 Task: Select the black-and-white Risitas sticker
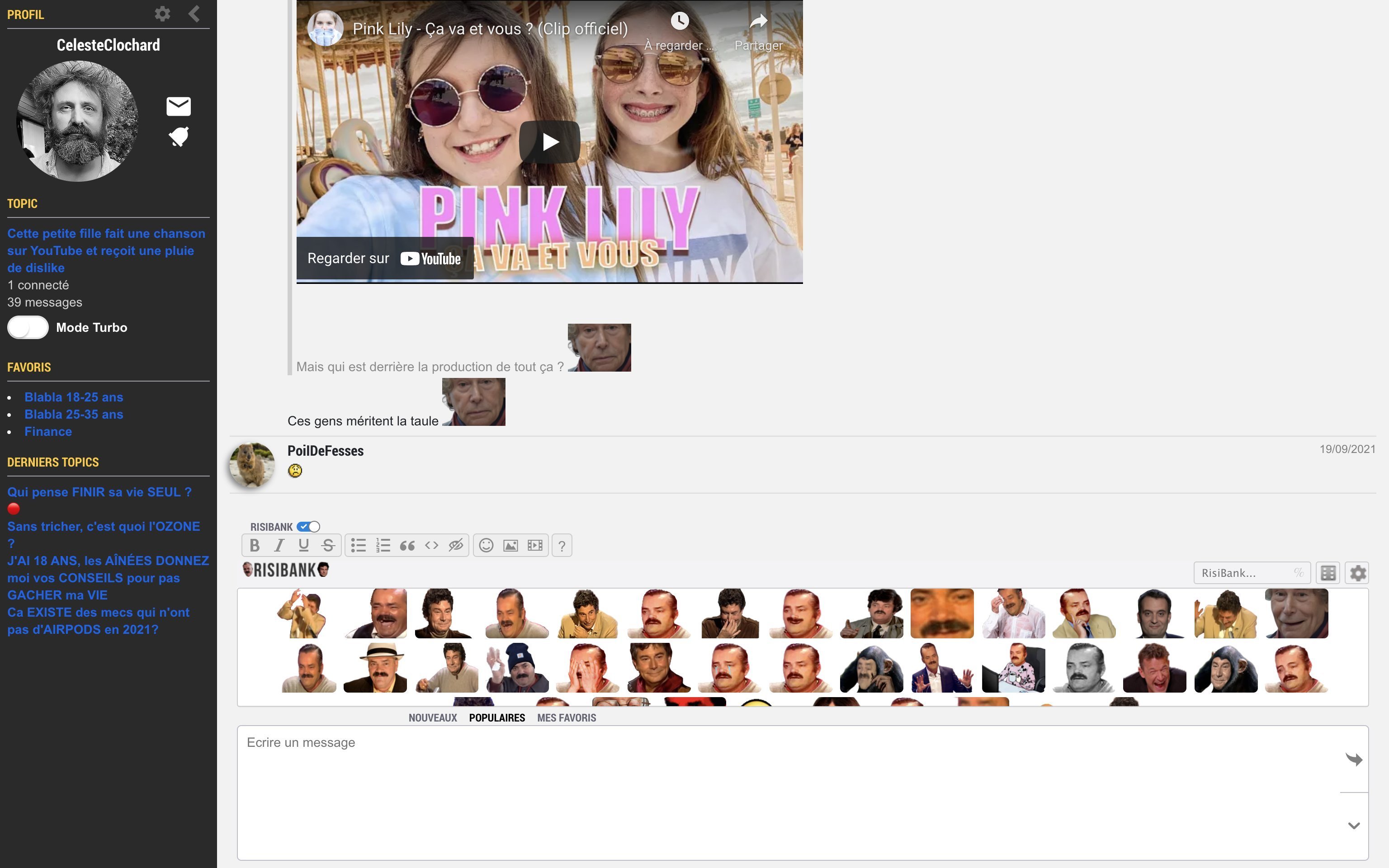[x=1084, y=668]
